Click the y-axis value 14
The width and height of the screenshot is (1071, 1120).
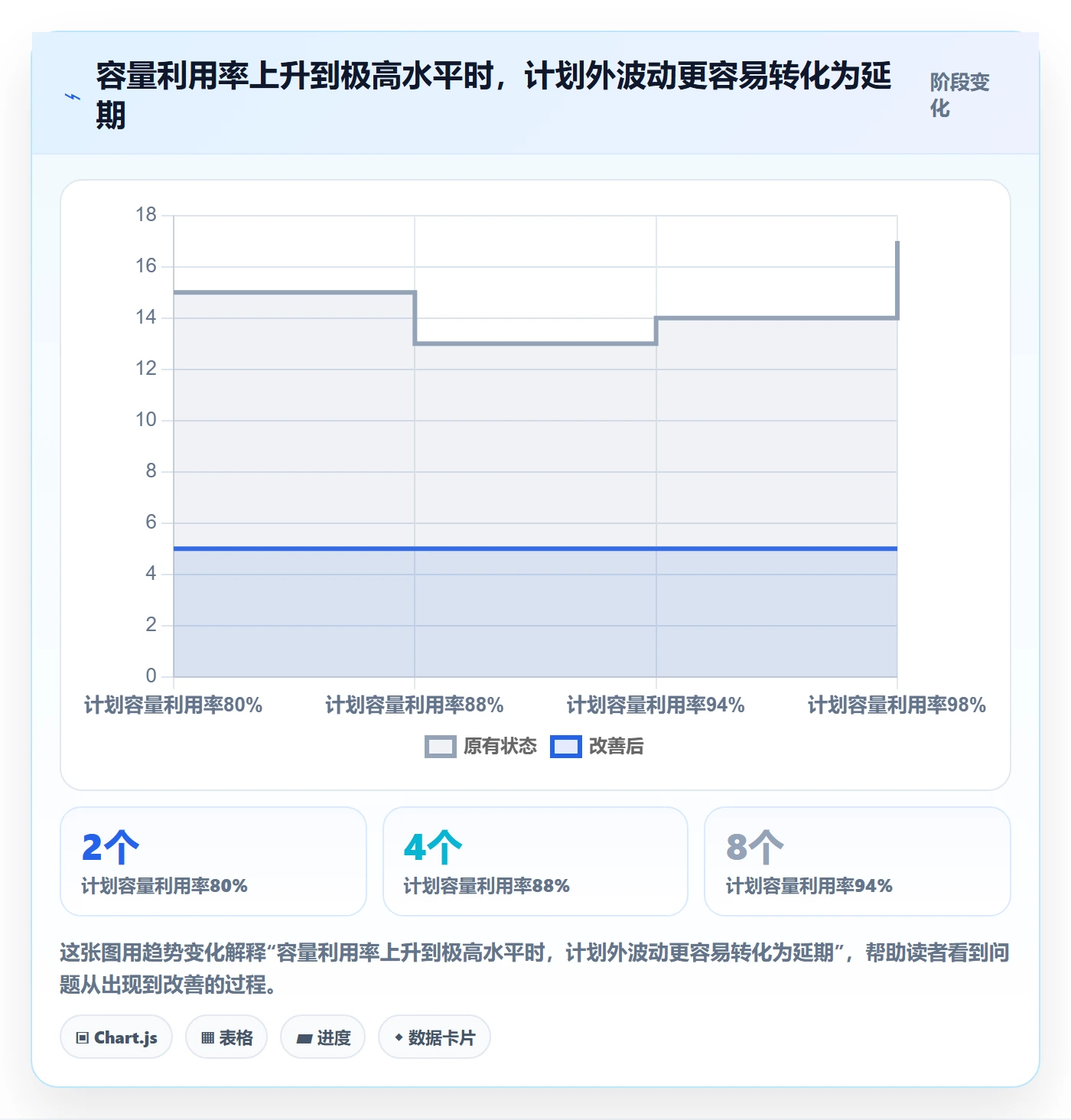(x=146, y=317)
